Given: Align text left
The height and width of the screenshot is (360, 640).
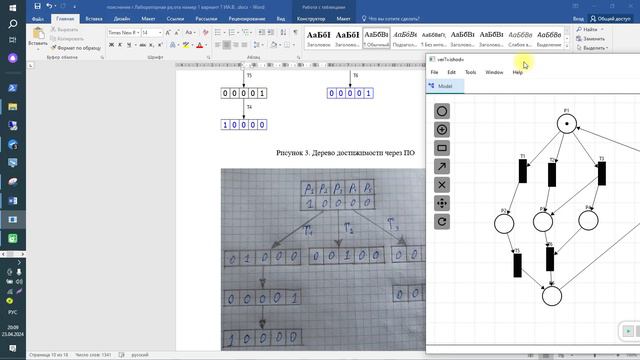Looking at the screenshot, I should point(218,45).
